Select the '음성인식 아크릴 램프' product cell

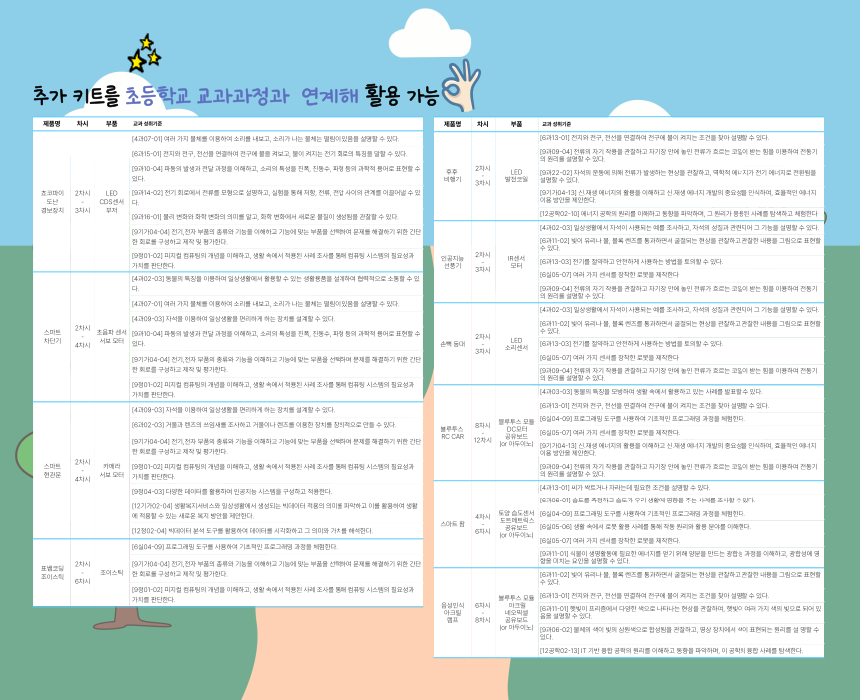(452, 612)
